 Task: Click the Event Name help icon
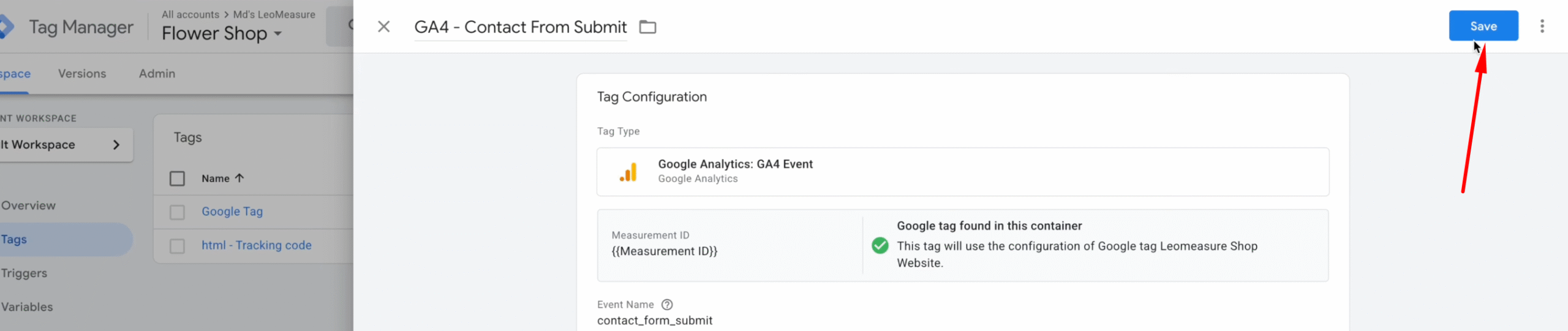(x=667, y=305)
